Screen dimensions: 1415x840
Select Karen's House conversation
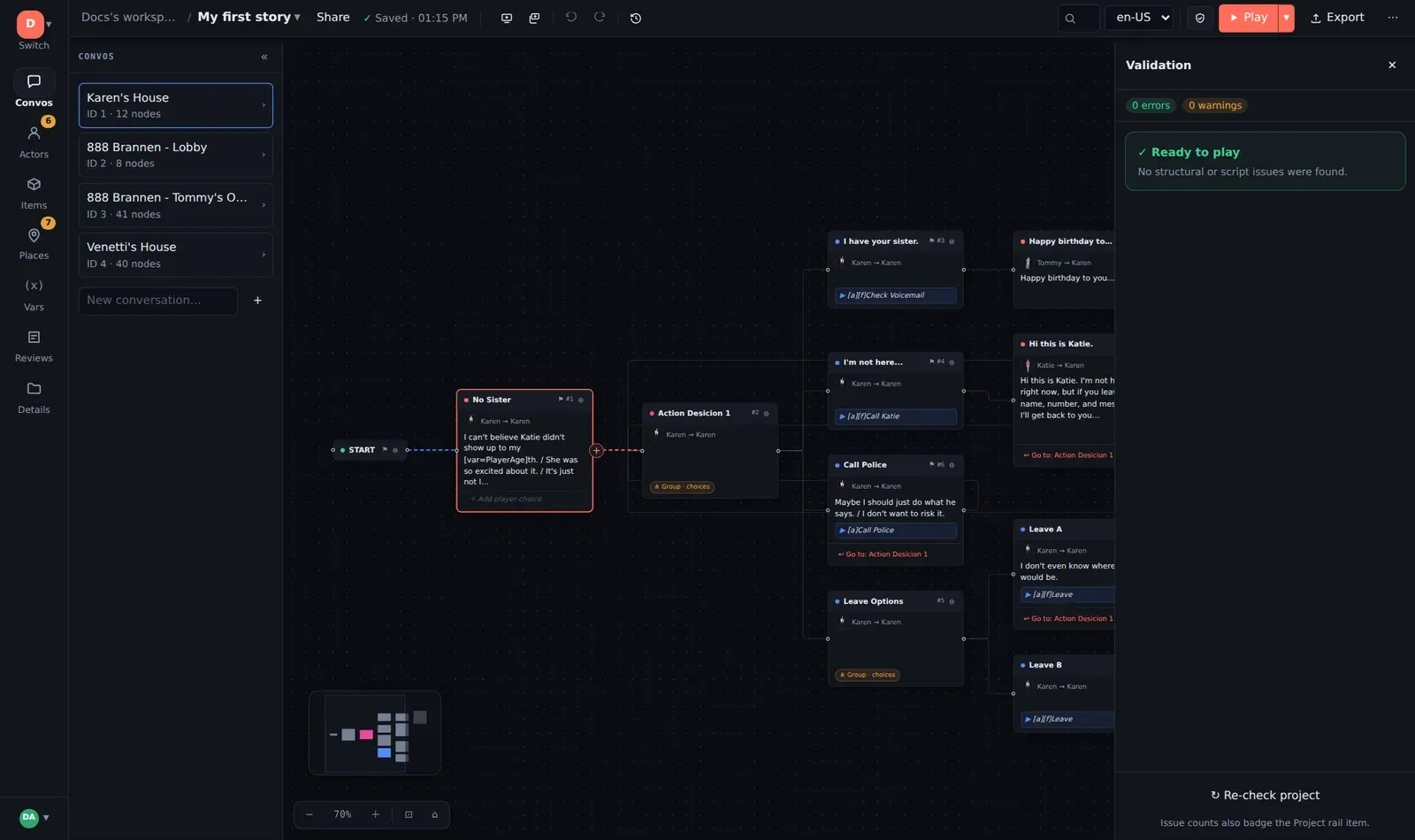coord(176,105)
